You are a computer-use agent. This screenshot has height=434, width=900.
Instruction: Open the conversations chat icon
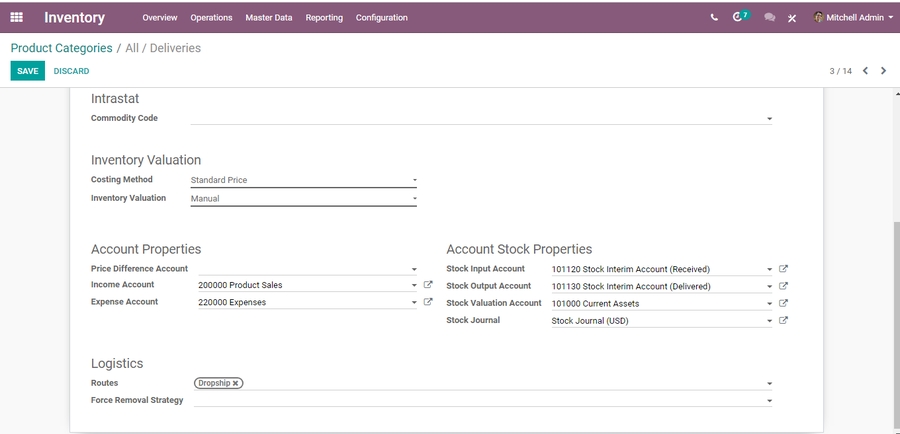(769, 17)
